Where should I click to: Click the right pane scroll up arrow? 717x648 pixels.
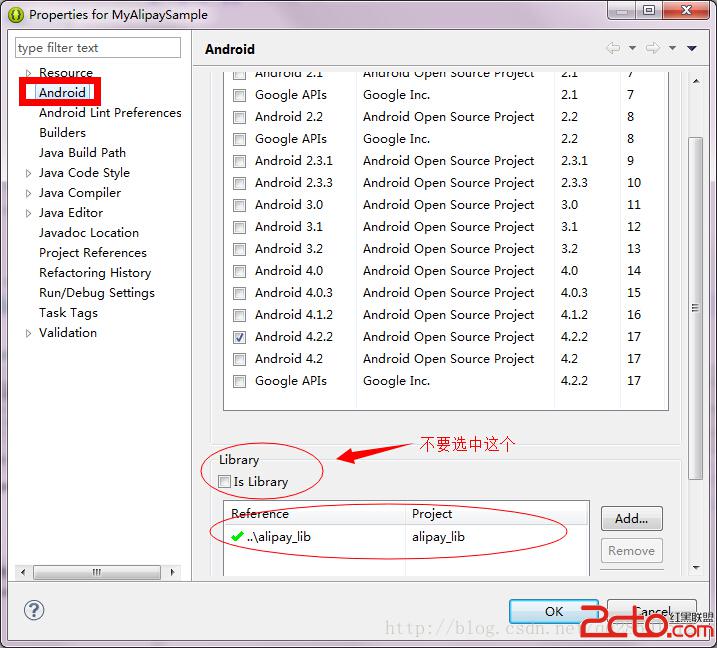[x=696, y=81]
